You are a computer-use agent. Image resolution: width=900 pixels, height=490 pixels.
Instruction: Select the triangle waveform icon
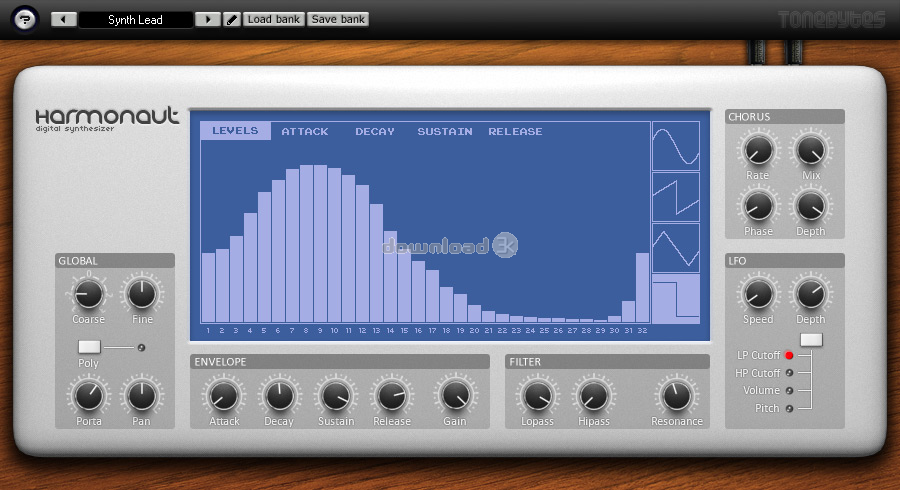(x=676, y=248)
